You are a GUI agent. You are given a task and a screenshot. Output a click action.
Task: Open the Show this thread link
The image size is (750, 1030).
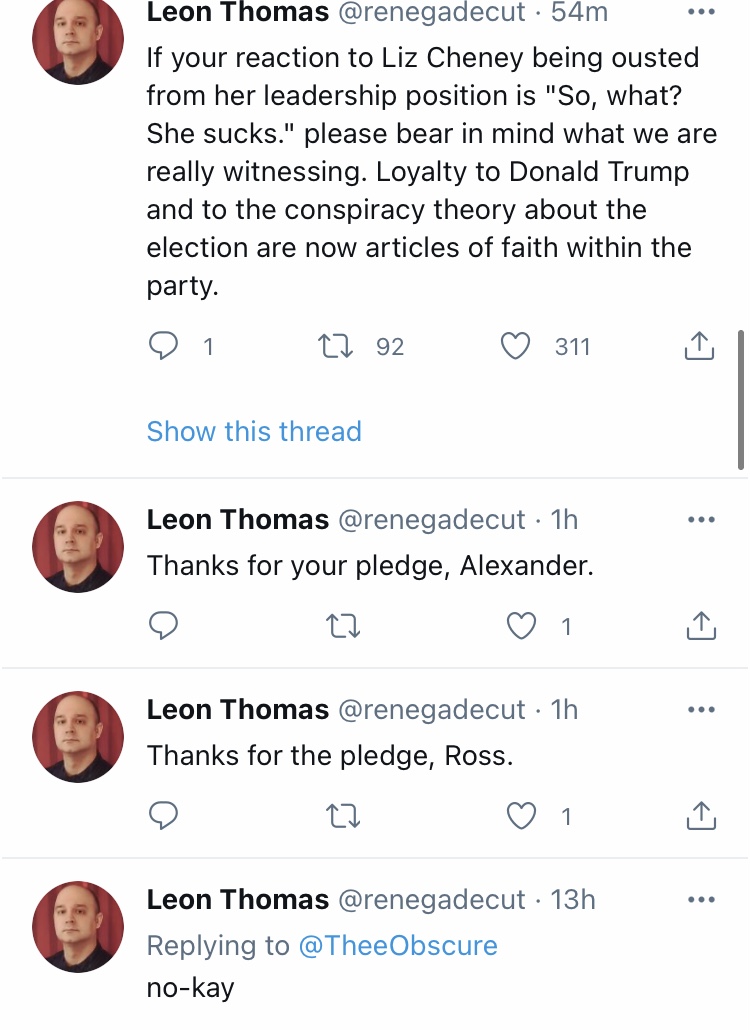254,432
